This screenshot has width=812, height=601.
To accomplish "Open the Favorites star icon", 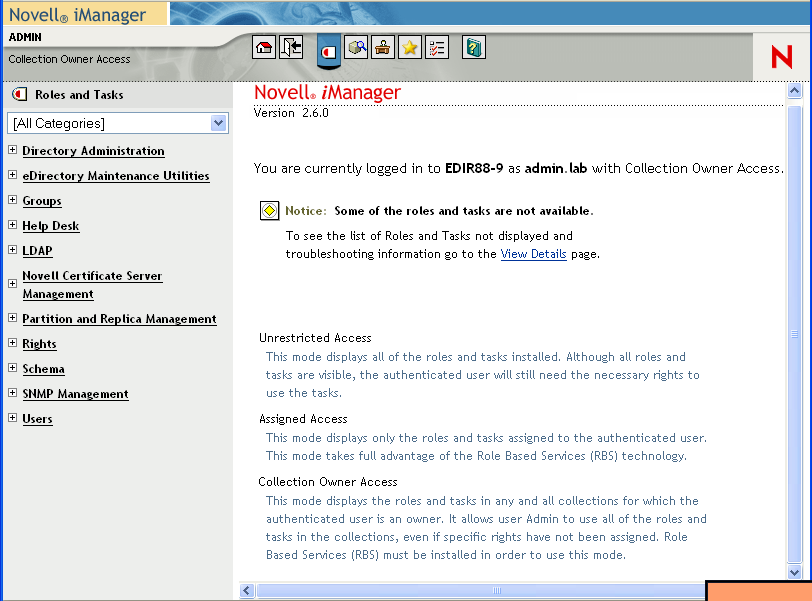I will click(410, 48).
